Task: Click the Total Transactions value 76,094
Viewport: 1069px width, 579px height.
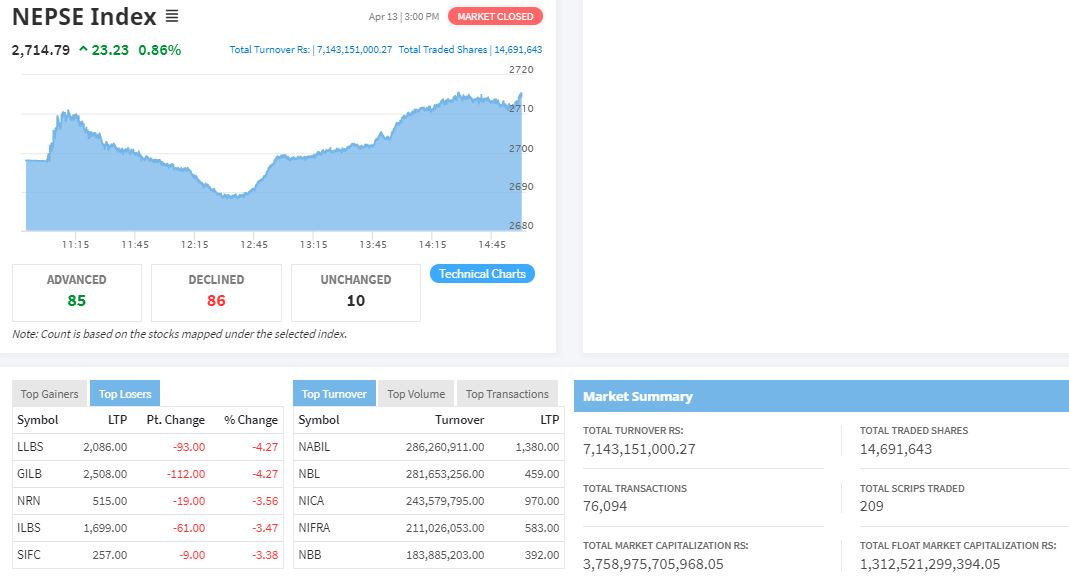Action: click(605, 506)
